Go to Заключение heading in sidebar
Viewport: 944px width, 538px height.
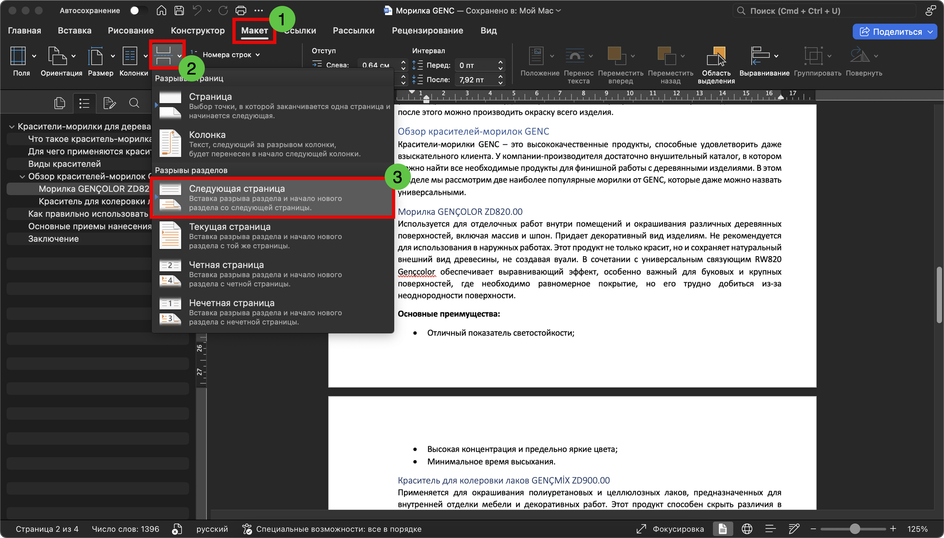tap(54, 239)
